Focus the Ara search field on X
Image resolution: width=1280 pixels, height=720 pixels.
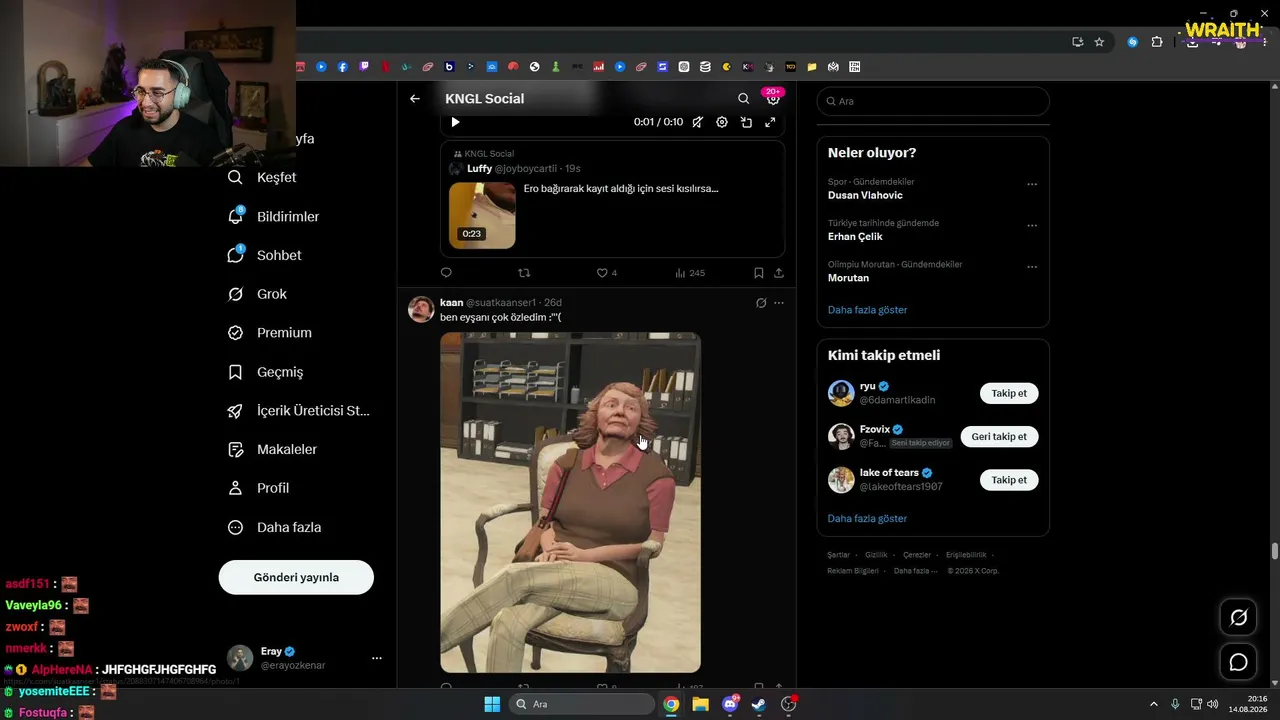[933, 101]
